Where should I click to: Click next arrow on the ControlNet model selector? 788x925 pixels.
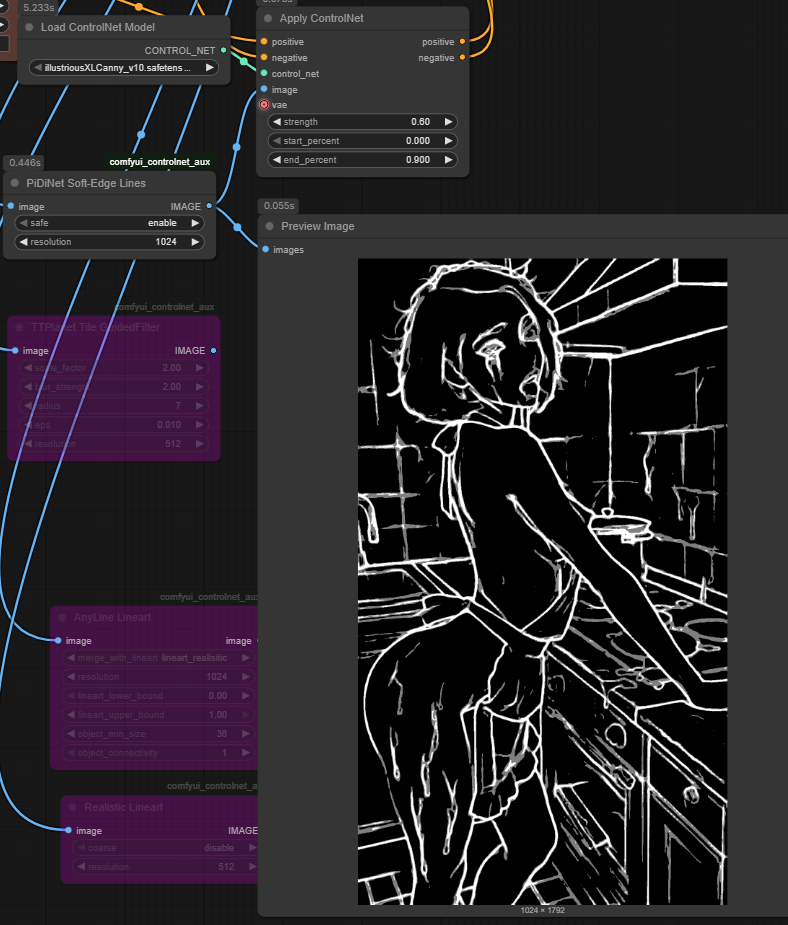[209, 68]
